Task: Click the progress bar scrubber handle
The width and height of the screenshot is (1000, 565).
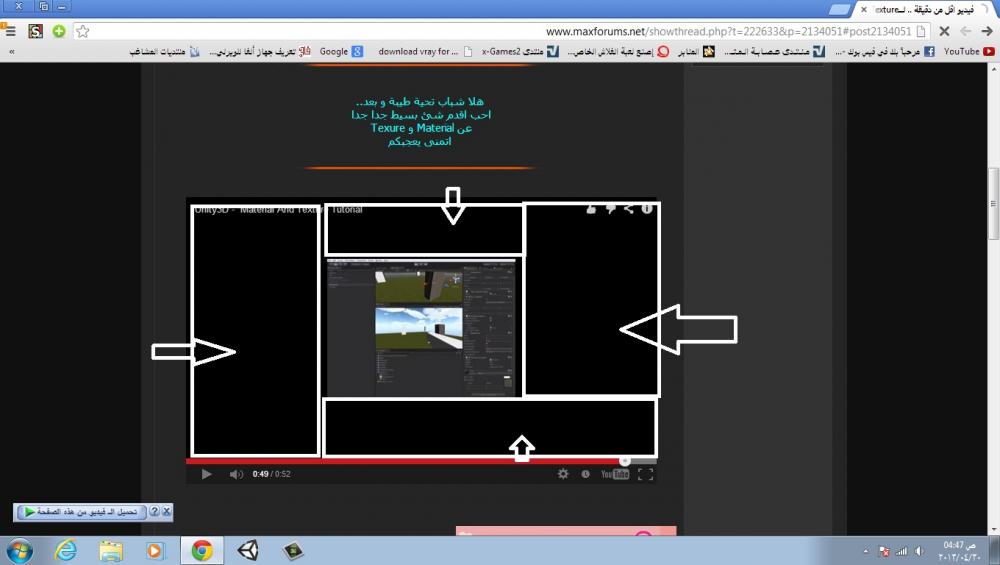Action: tap(625, 461)
